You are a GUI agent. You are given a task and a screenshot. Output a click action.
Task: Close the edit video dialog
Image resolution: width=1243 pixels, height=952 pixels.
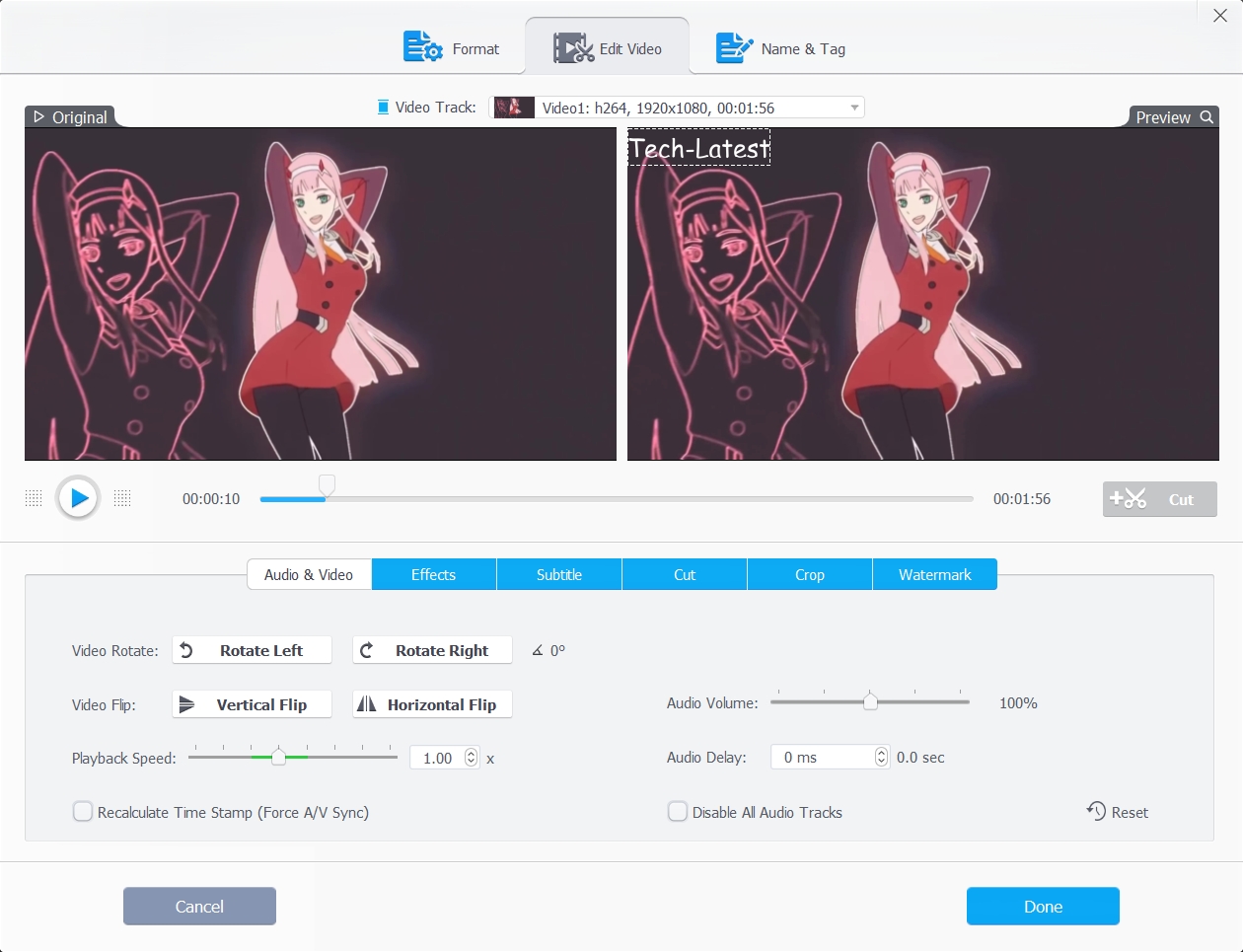pyautogui.click(x=1220, y=15)
